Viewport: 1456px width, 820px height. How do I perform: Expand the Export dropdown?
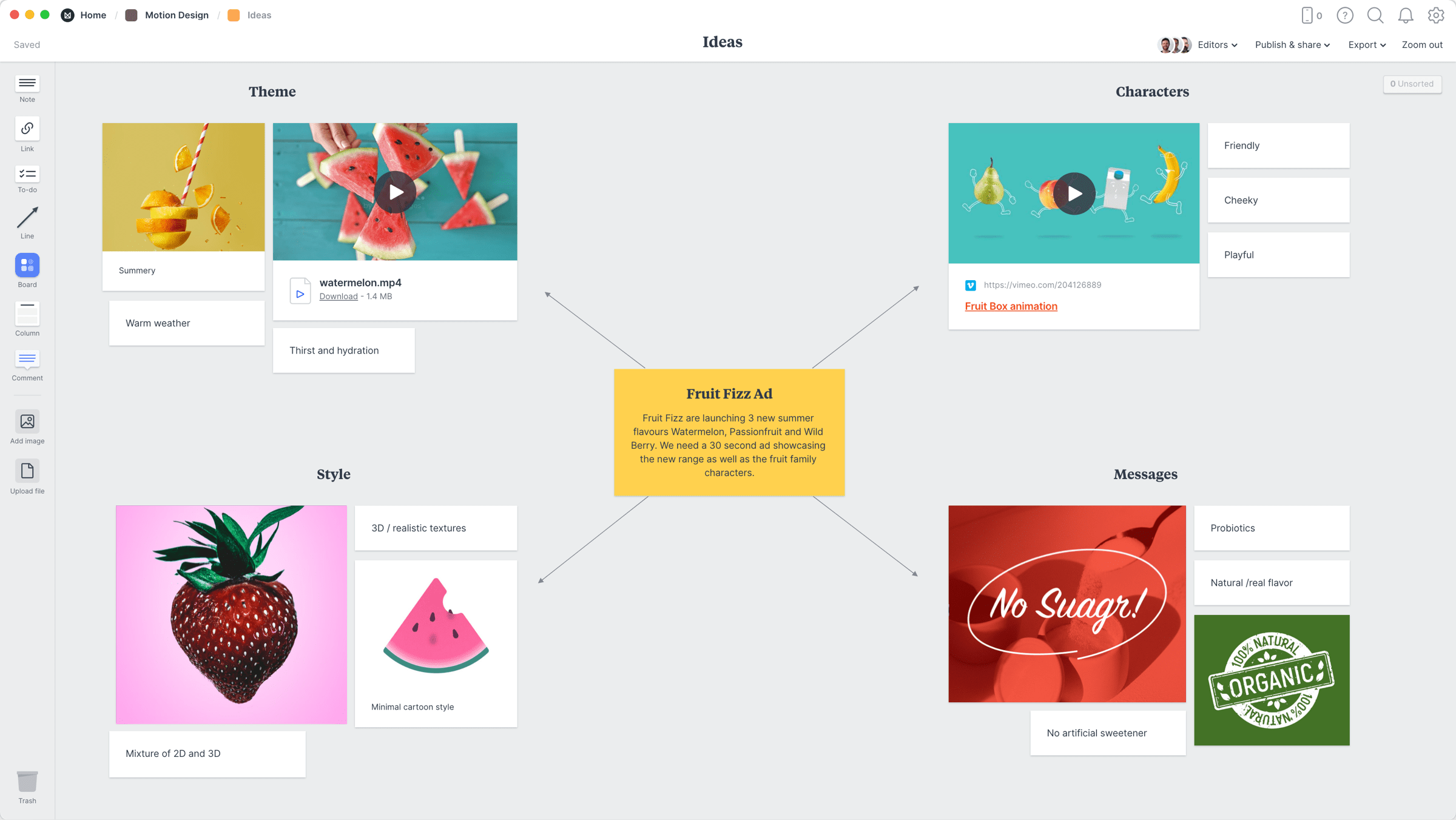(1367, 45)
